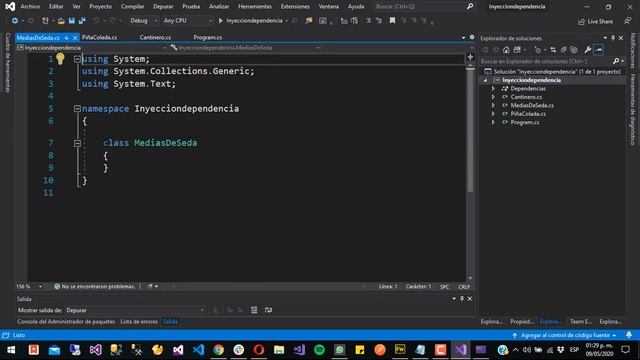The height and width of the screenshot is (360, 640).
Task: Save the current file with floppy icon
Action: 72,20
